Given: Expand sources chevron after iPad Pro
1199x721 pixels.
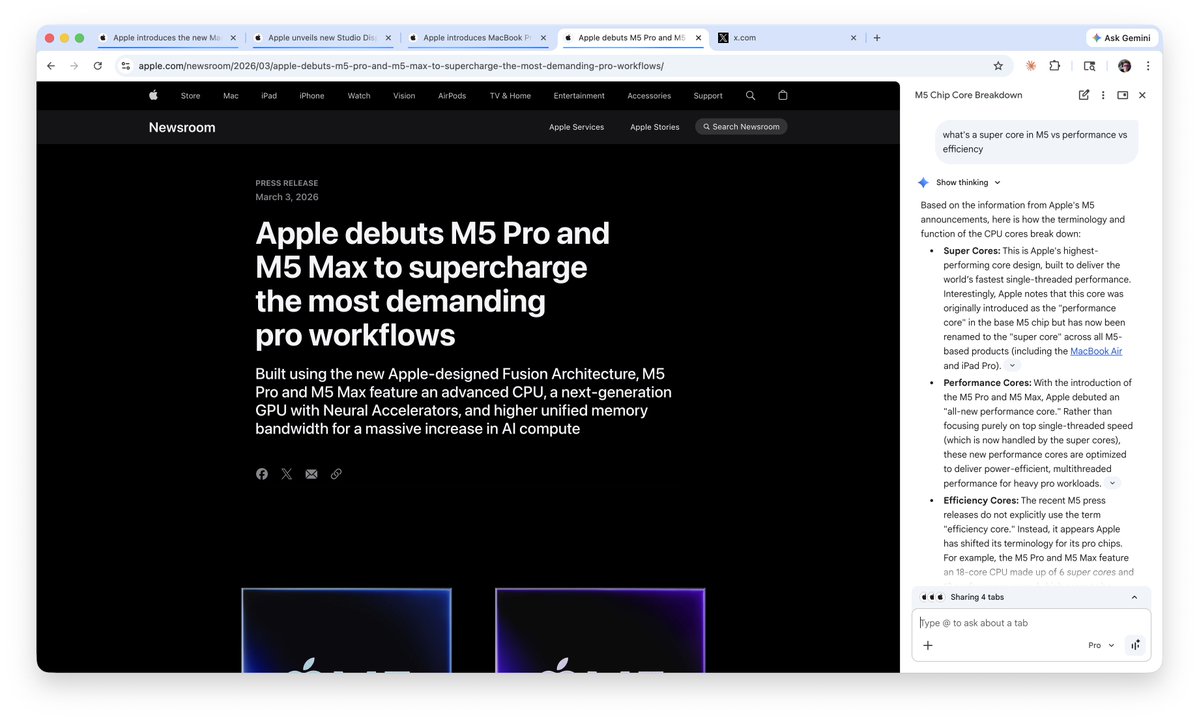Looking at the screenshot, I should (x=1012, y=365).
